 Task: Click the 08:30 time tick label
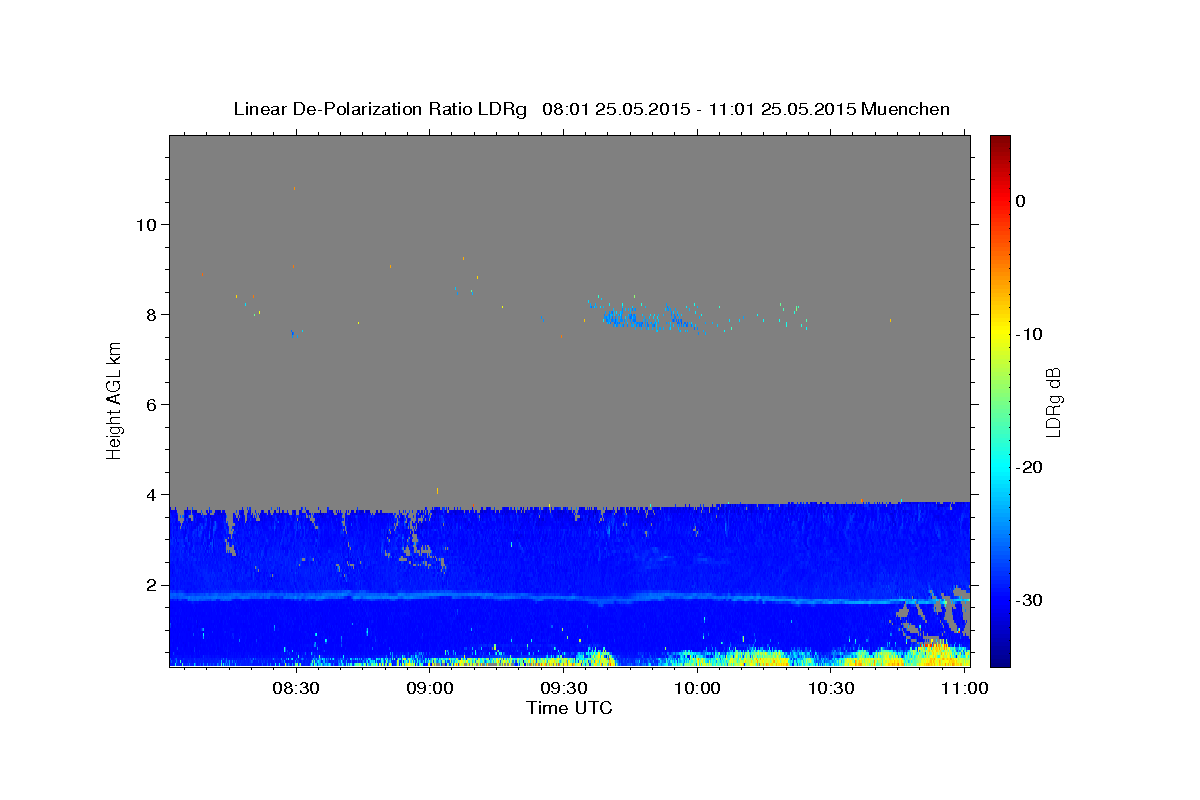point(296,689)
